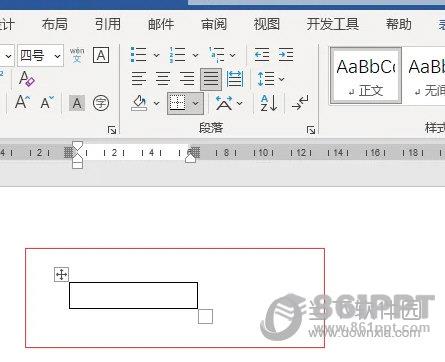This screenshot has width=445, height=362.
Task: Toggle center text alignment
Action: point(163,79)
